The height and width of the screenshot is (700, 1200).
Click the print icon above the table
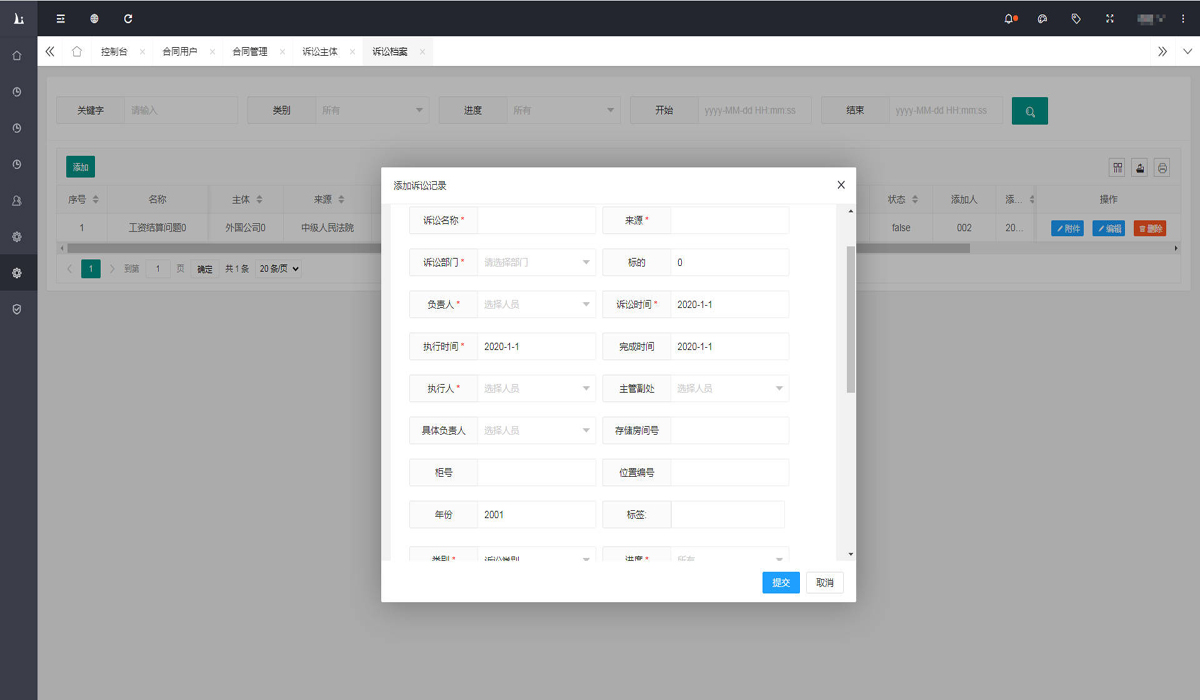(1162, 168)
